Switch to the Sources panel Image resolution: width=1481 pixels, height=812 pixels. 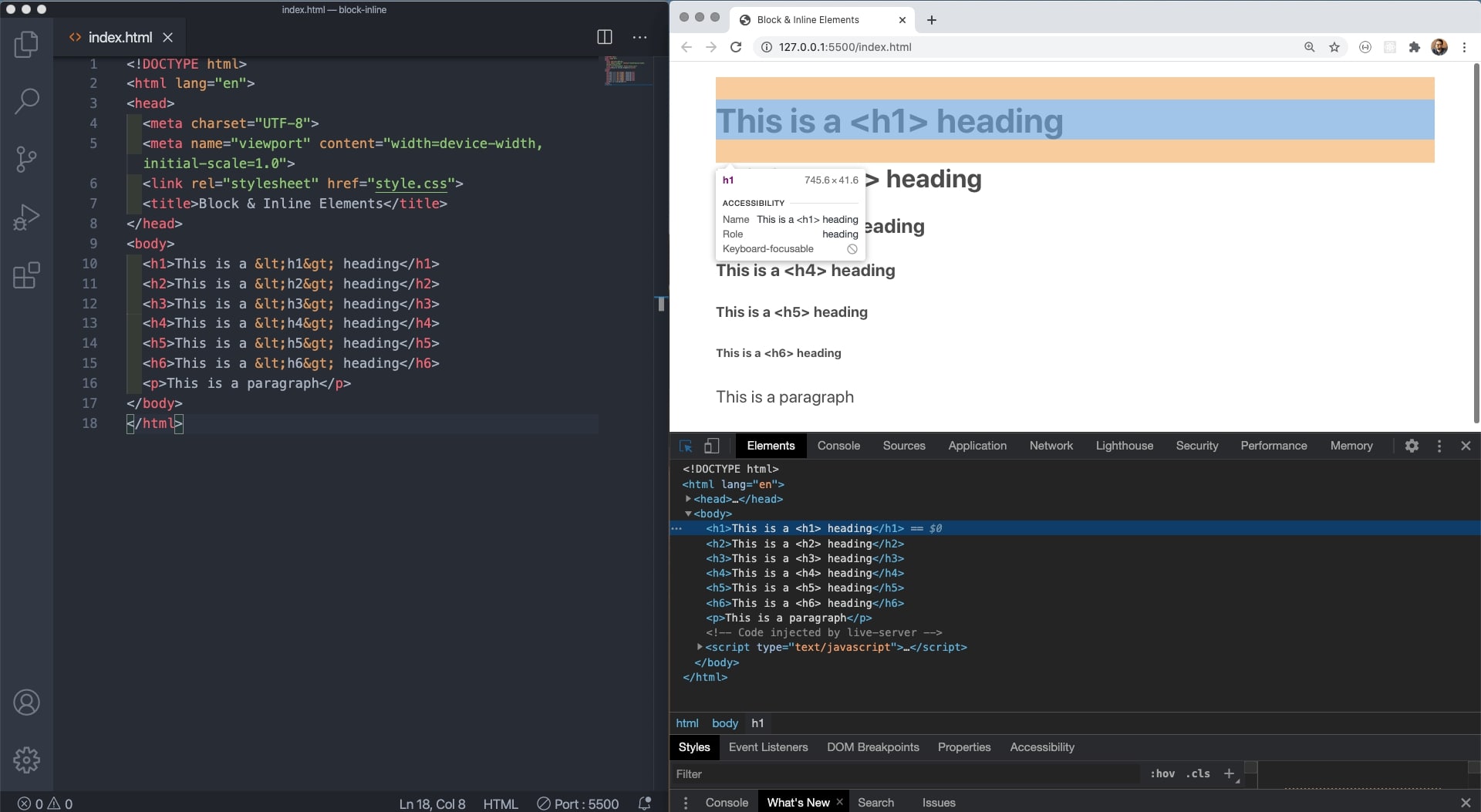point(904,446)
